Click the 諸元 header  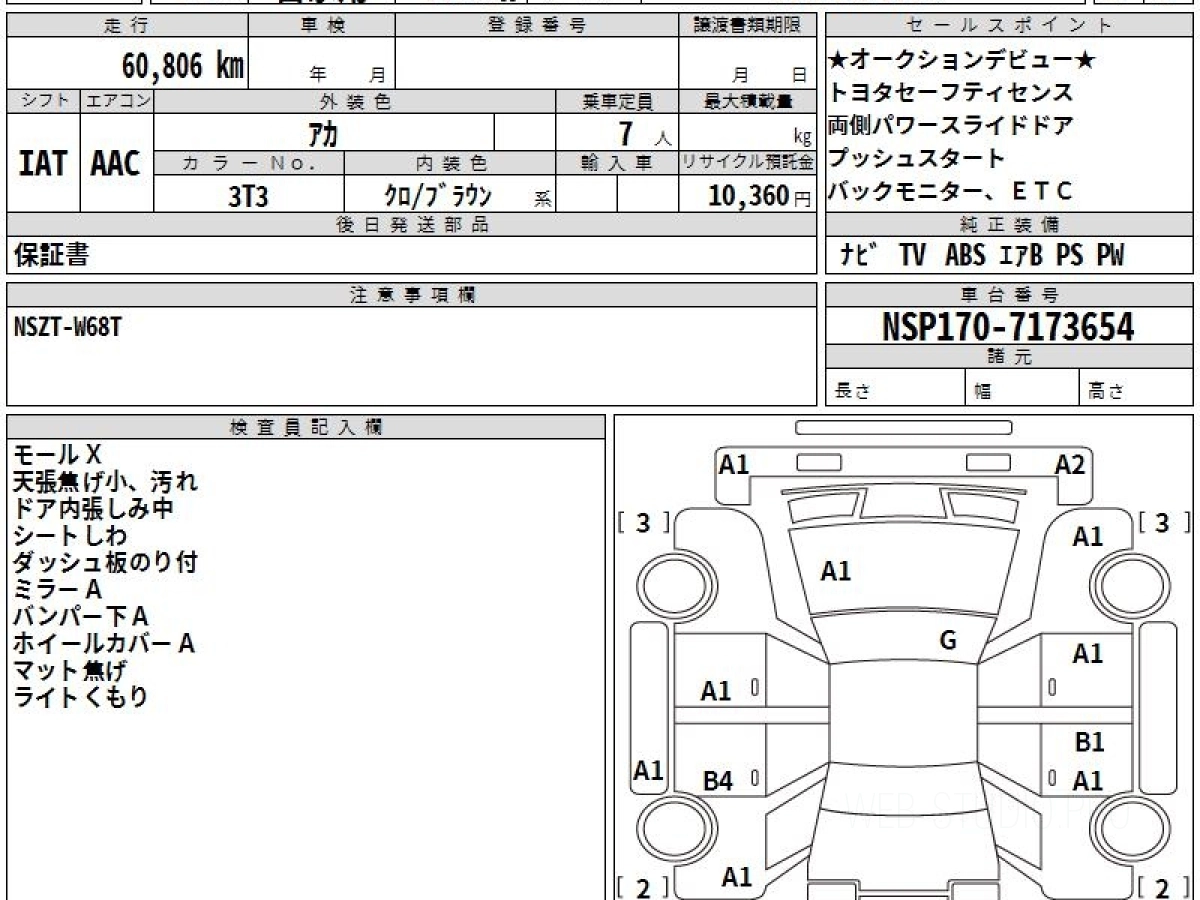[x=1009, y=357]
